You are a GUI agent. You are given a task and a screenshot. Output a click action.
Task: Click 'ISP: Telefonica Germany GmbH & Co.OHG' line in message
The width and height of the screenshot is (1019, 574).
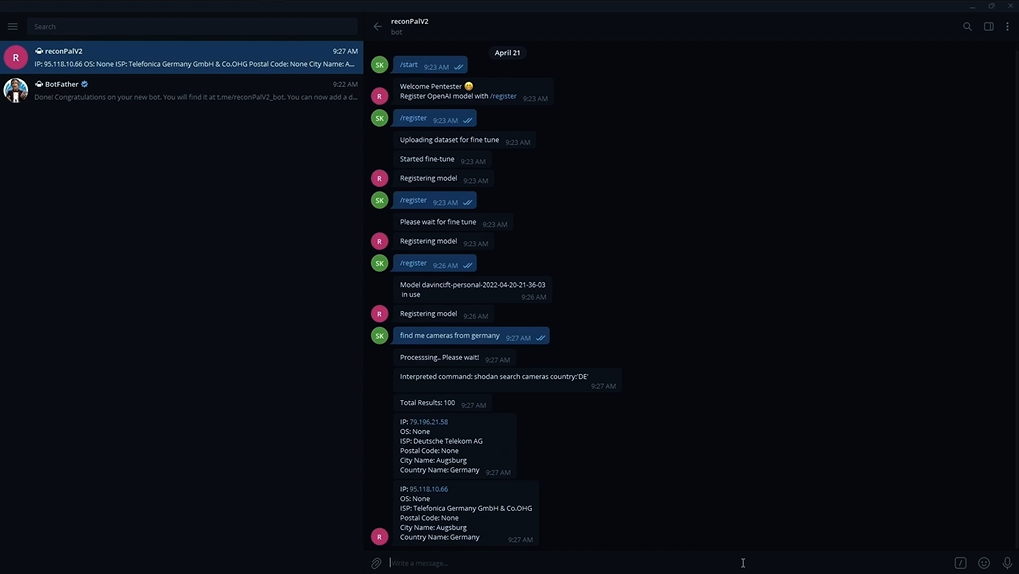(466, 508)
